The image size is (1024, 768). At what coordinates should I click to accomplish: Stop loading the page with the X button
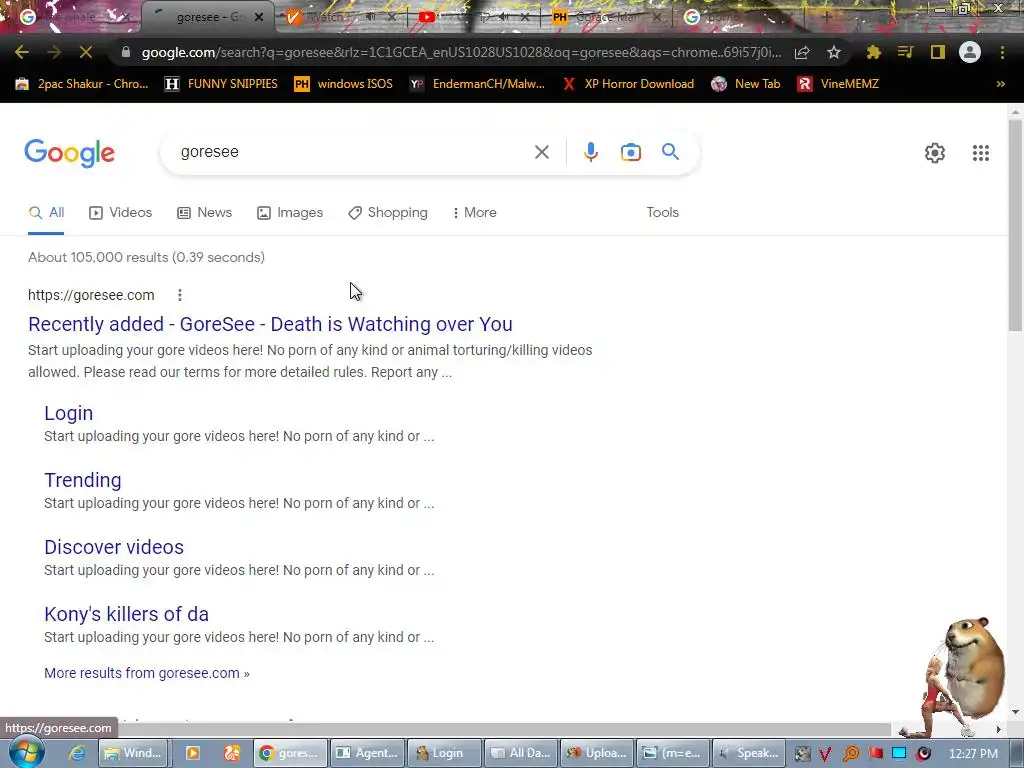click(86, 52)
